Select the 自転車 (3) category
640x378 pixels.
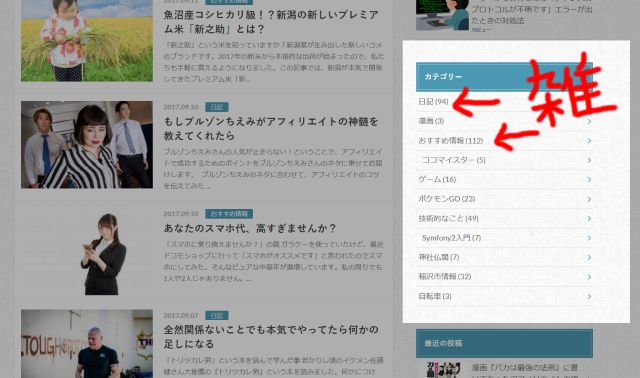435,296
